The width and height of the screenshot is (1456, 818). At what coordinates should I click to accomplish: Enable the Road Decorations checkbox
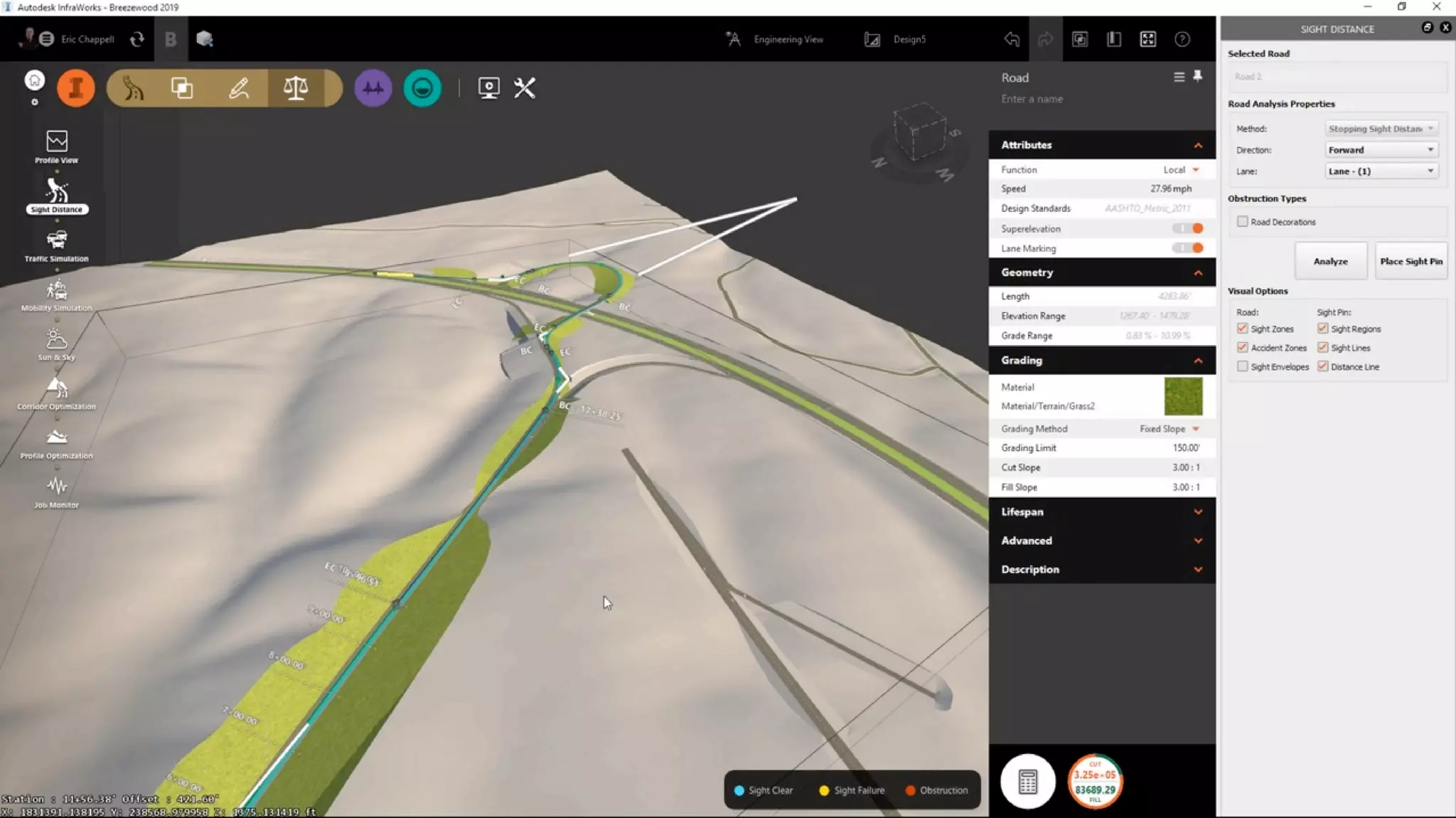(x=1243, y=222)
